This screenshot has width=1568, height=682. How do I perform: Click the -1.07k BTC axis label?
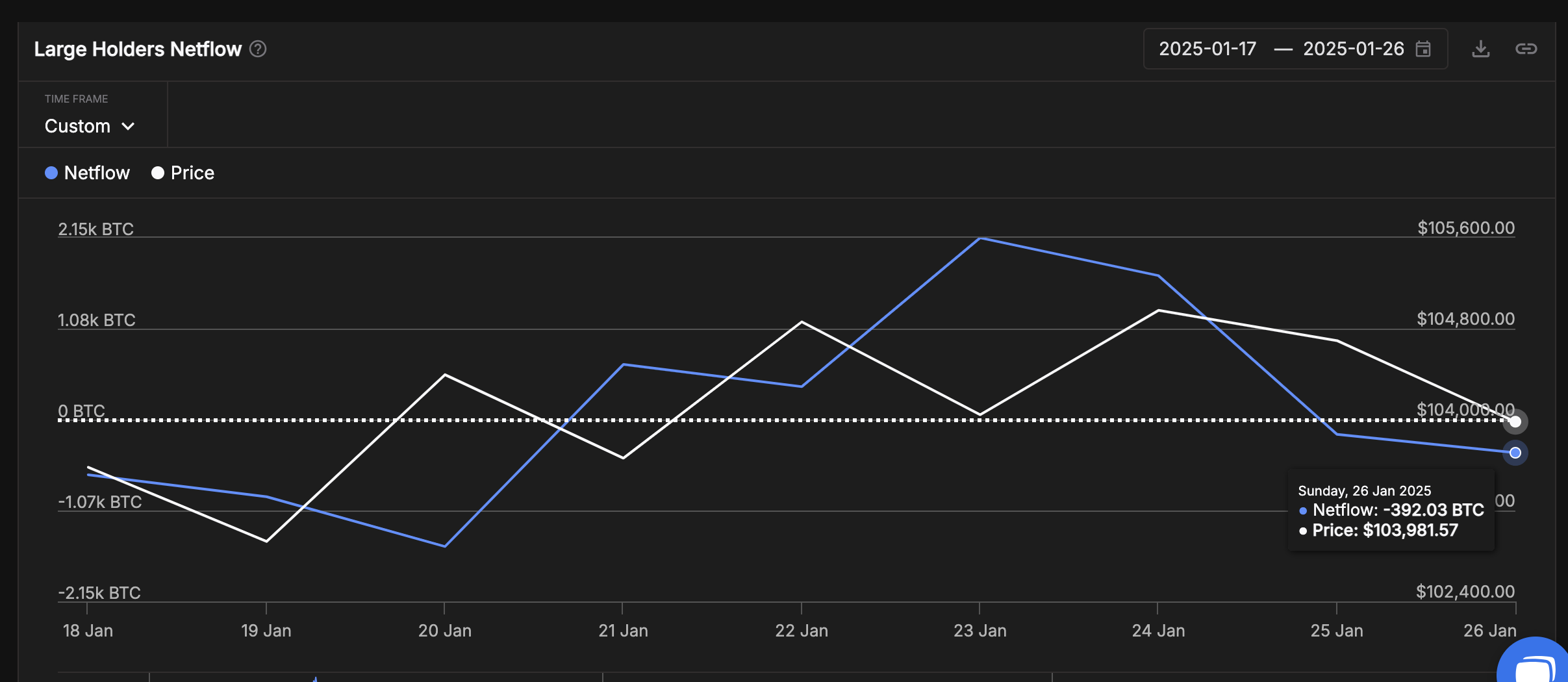coord(99,502)
